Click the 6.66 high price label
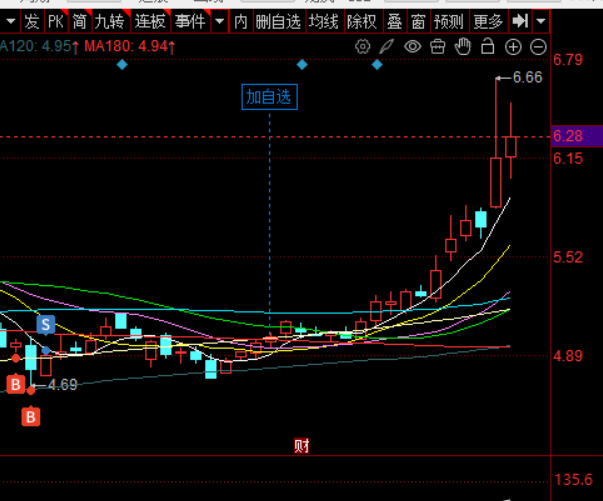Image resolution: width=603 pixels, height=501 pixels. click(x=527, y=77)
